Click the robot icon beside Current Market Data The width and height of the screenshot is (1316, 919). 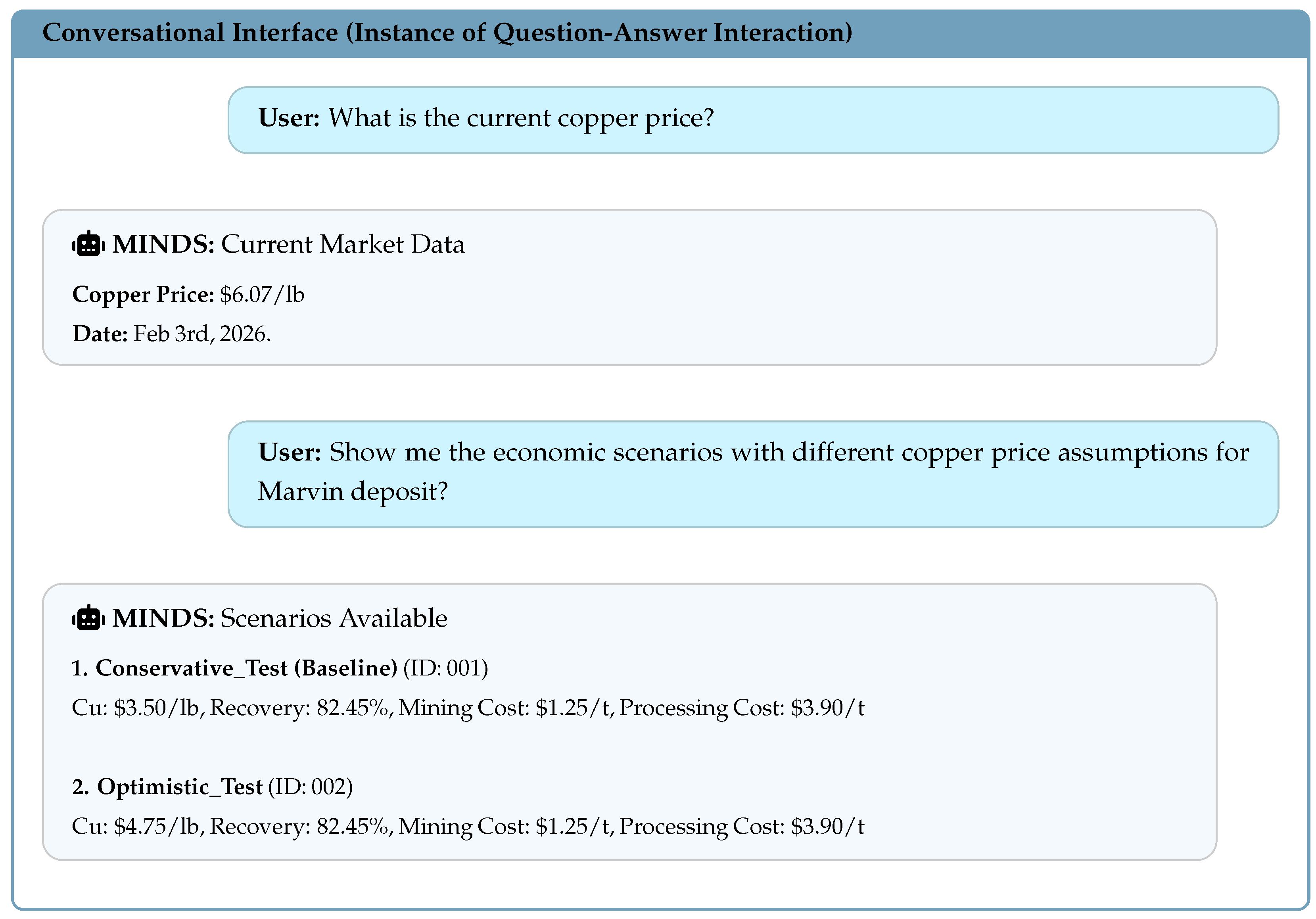click(88, 244)
